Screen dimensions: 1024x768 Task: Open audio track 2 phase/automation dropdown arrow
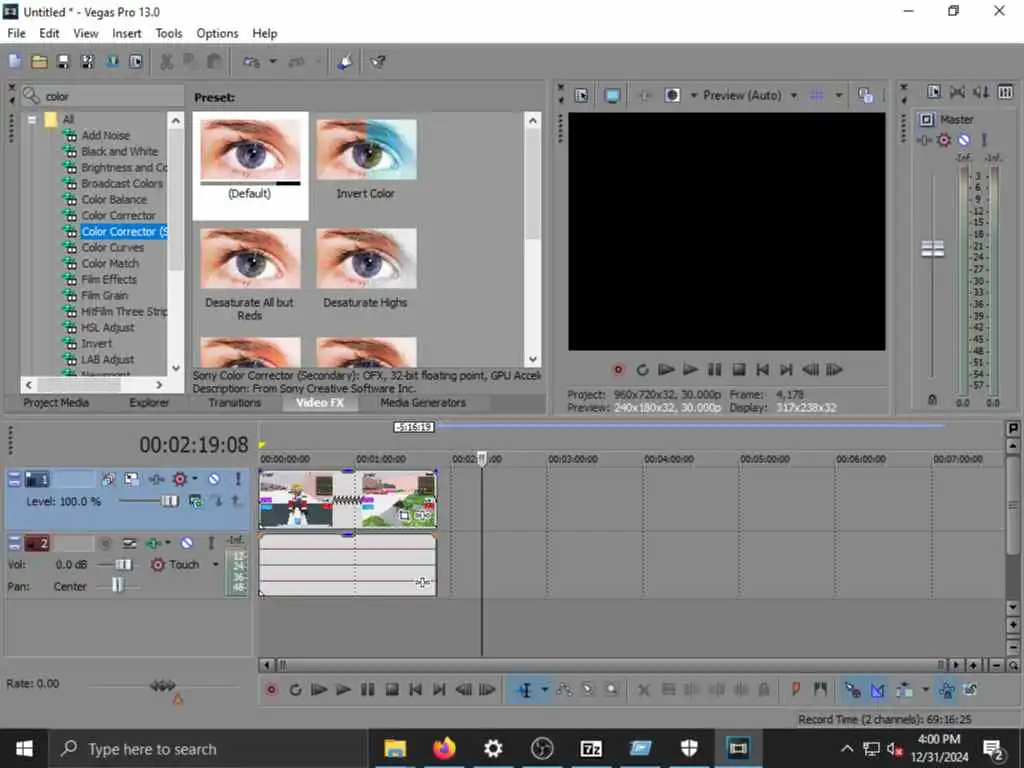[168, 543]
